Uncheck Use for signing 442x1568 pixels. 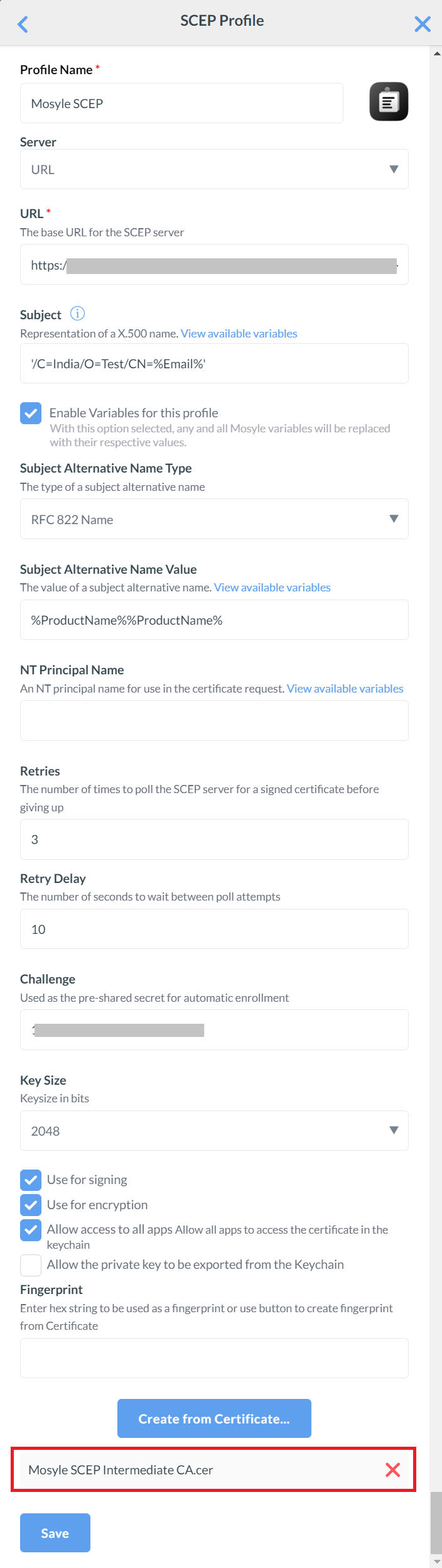pyautogui.click(x=31, y=1180)
